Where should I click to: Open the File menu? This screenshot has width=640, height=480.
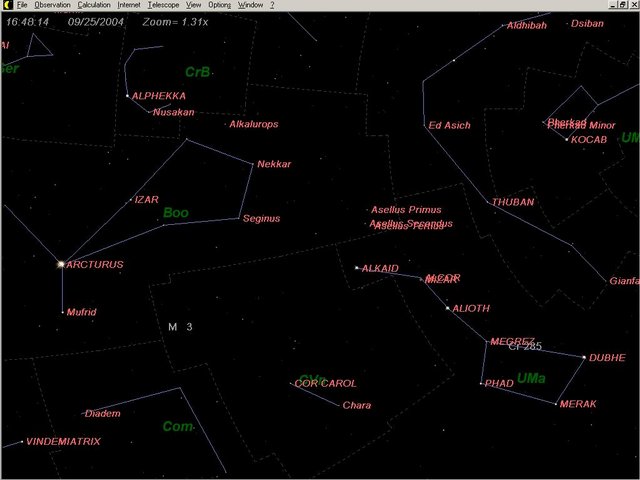[x=22, y=5]
